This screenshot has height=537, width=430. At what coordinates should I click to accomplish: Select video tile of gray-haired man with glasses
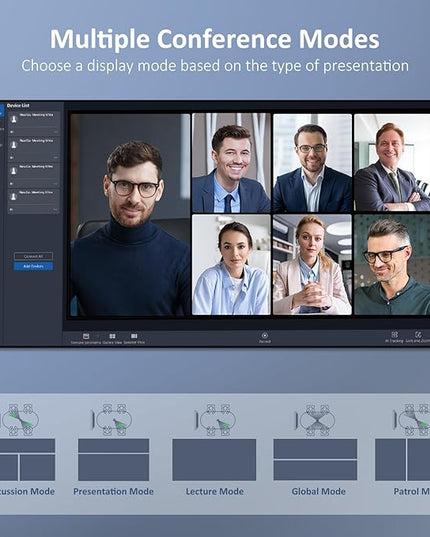click(392, 264)
